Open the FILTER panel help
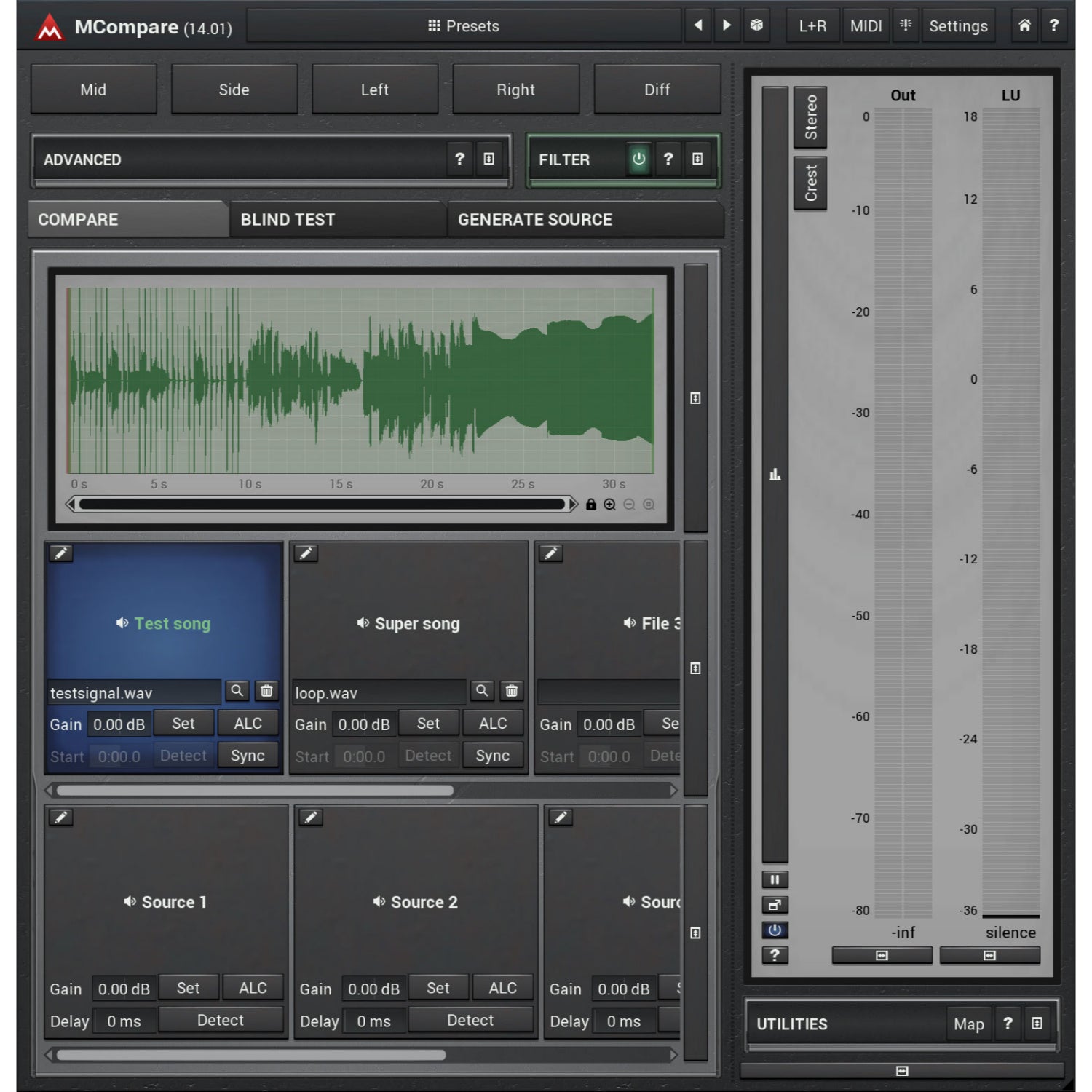The width and height of the screenshot is (1092, 1092). [x=668, y=159]
